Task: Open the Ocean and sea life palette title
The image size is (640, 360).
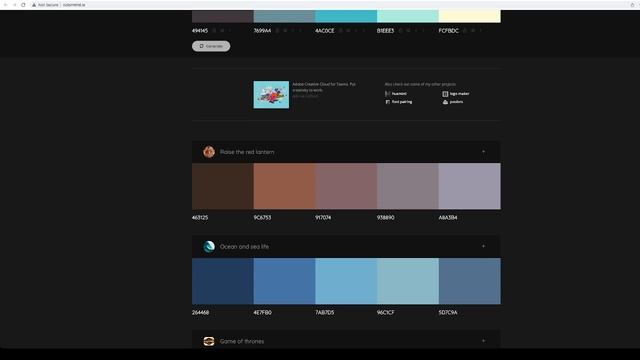Action: tap(244, 247)
